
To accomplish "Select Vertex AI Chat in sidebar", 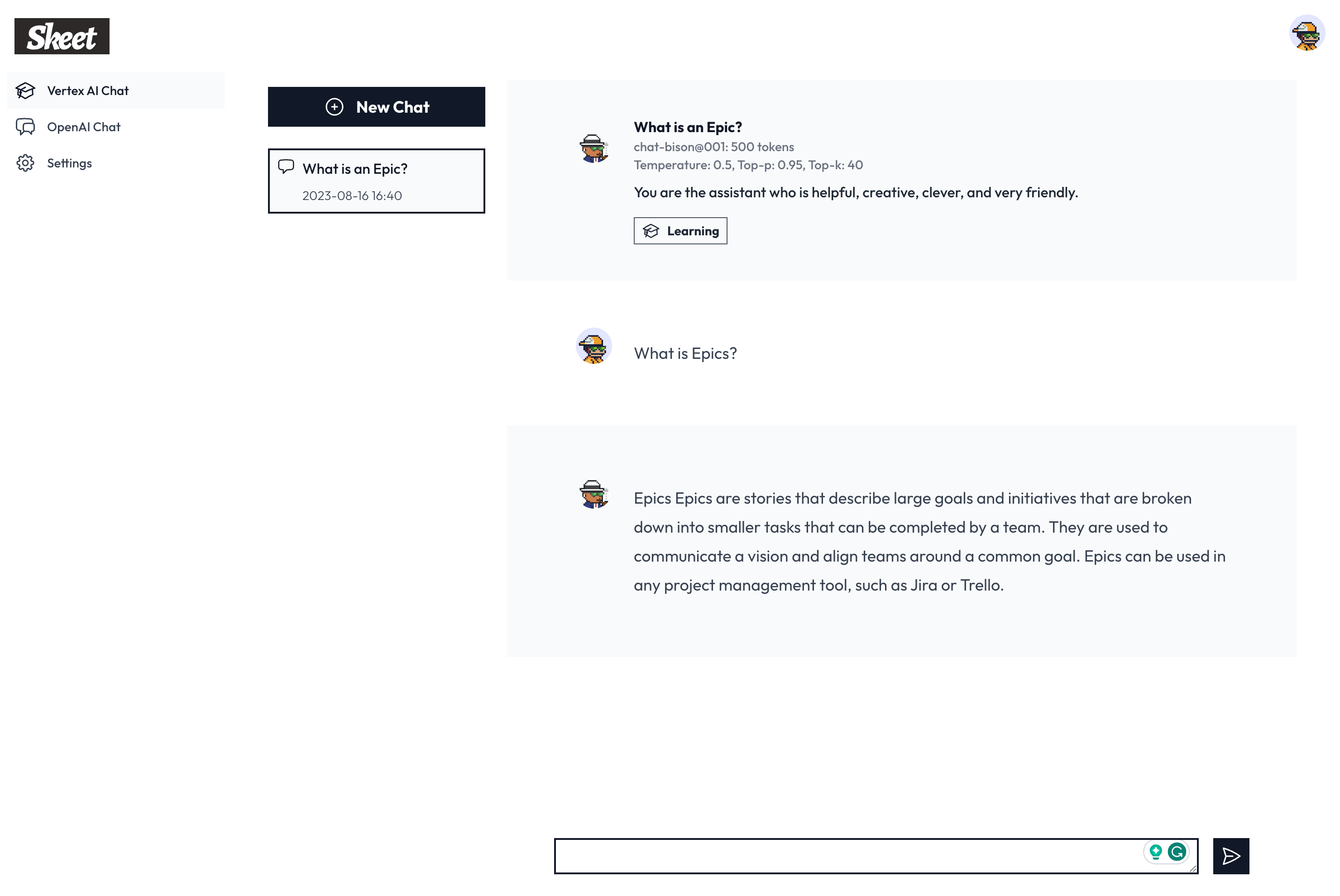I will (x=87, y=90).
